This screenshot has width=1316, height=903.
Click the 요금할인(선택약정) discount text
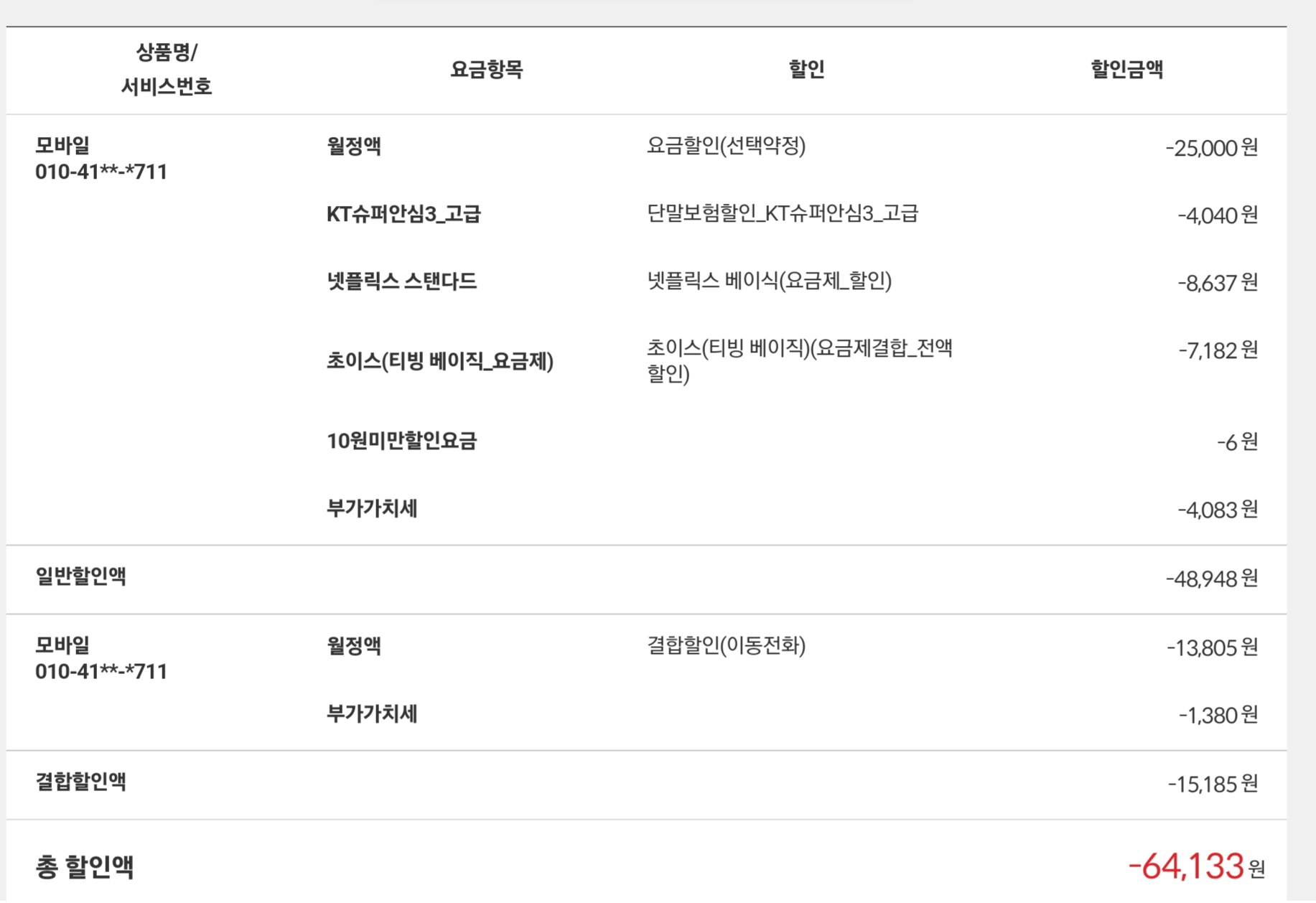pos(726,146)
